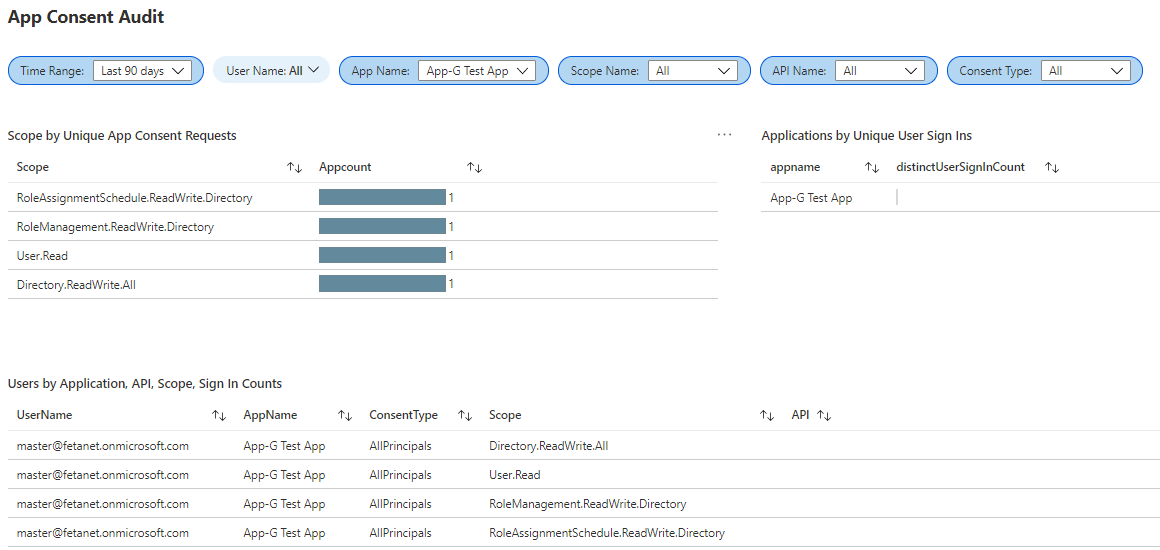1160x550 pixels.
Task: Click App-G Test App in RoleAssignmentSchedule row
Action: point(284,533)
